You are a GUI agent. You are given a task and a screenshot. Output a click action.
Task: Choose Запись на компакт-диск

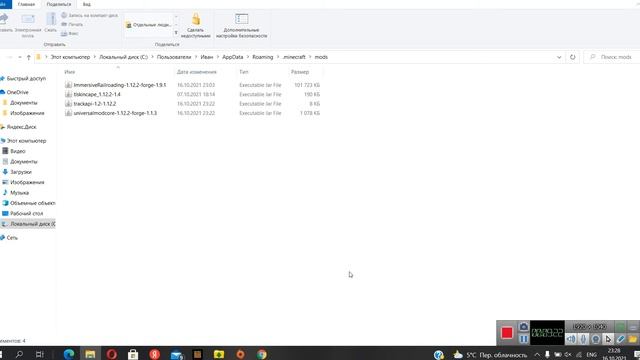point(90,15)
